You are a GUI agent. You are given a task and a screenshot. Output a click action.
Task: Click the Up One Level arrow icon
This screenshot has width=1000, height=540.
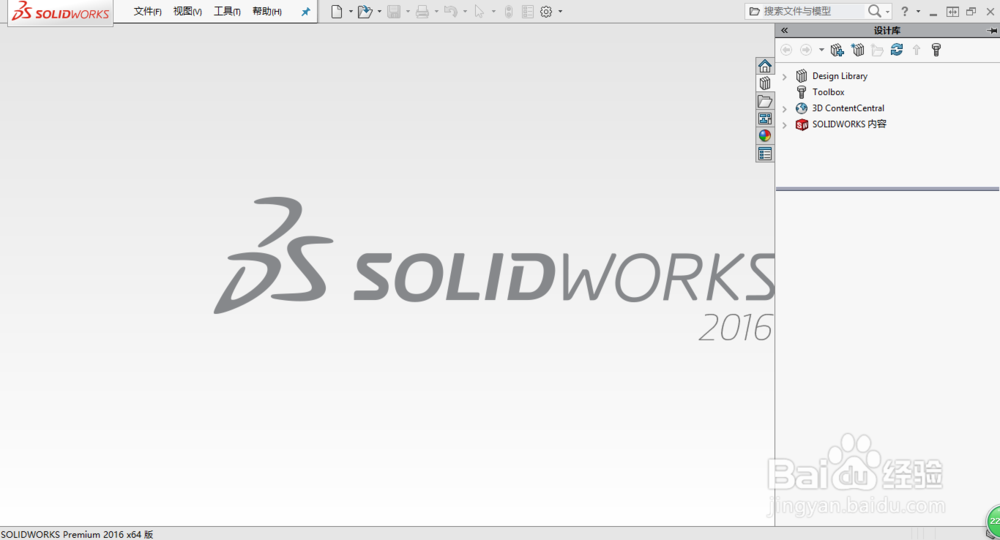pos(916,50)
